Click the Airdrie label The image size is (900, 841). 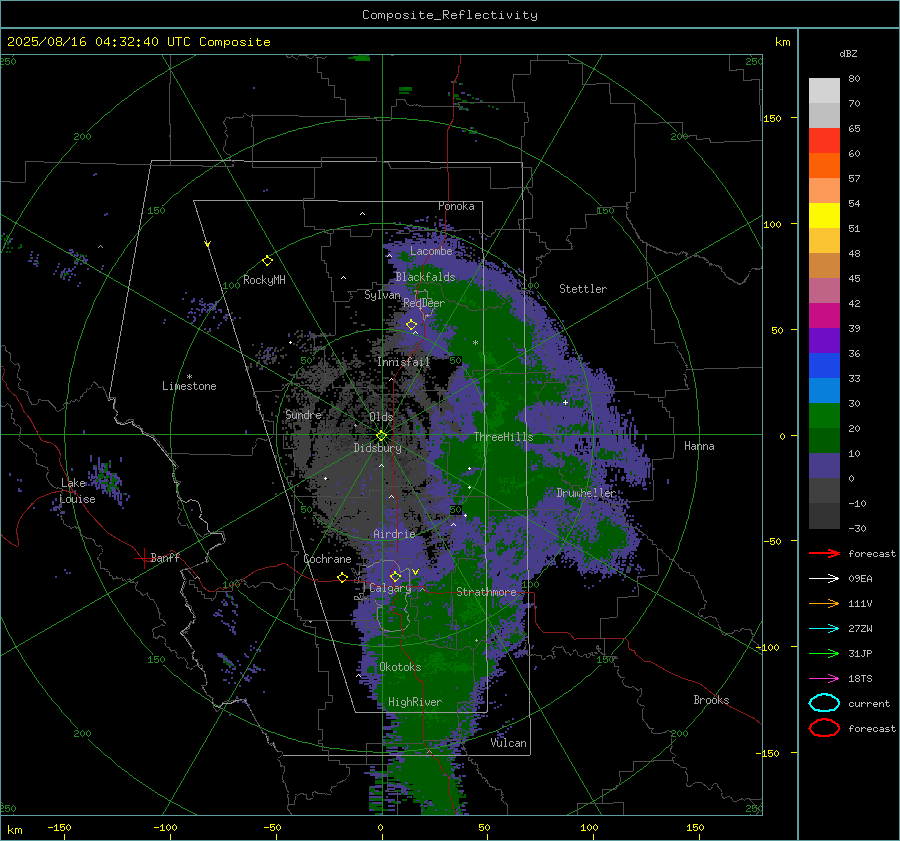coord(394,534)
